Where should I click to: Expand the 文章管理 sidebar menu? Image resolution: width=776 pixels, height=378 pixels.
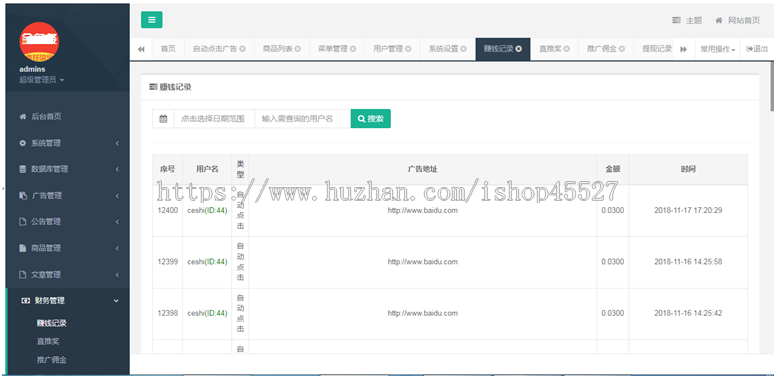pos(67,274)
